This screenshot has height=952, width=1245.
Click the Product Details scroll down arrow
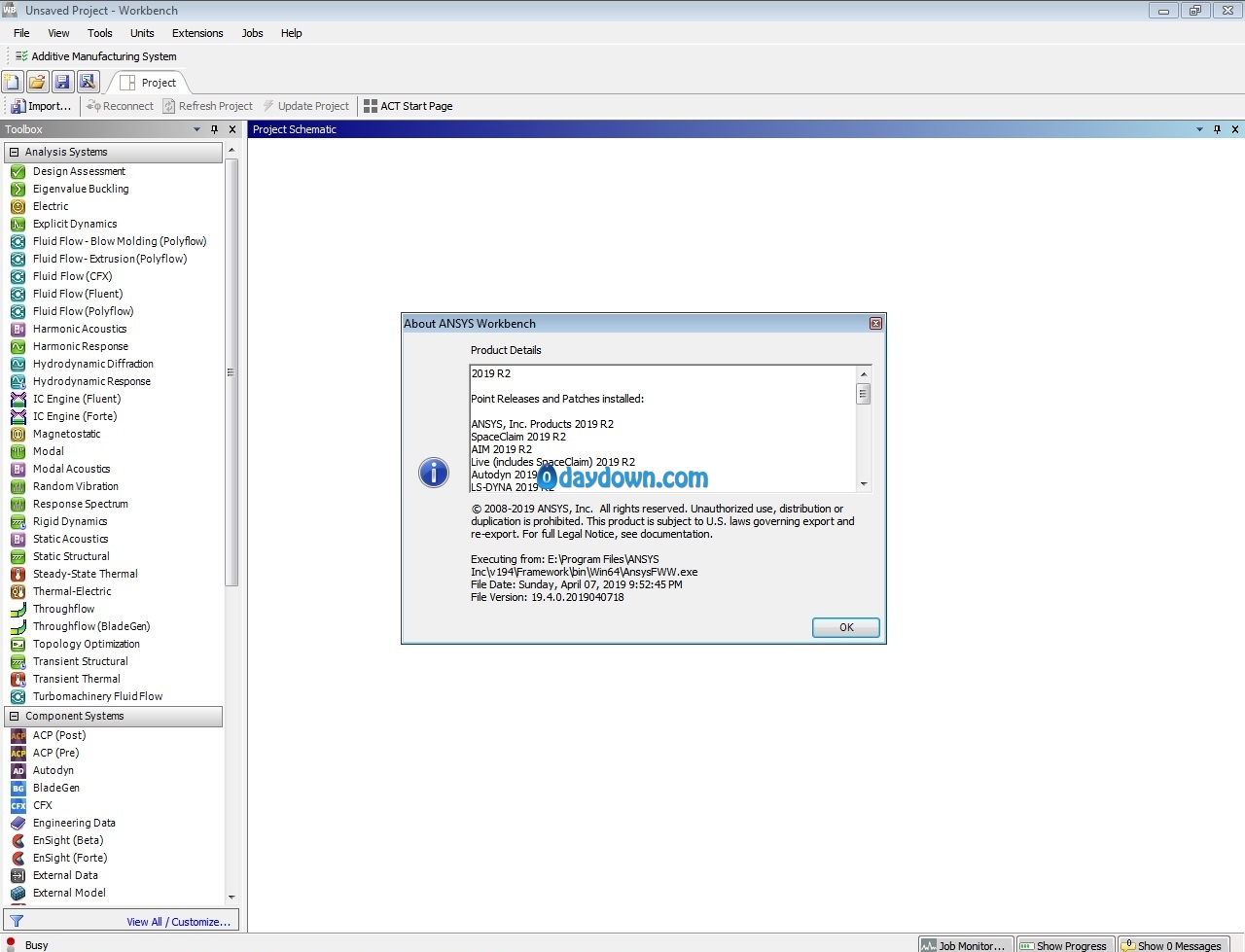(863, 484)
